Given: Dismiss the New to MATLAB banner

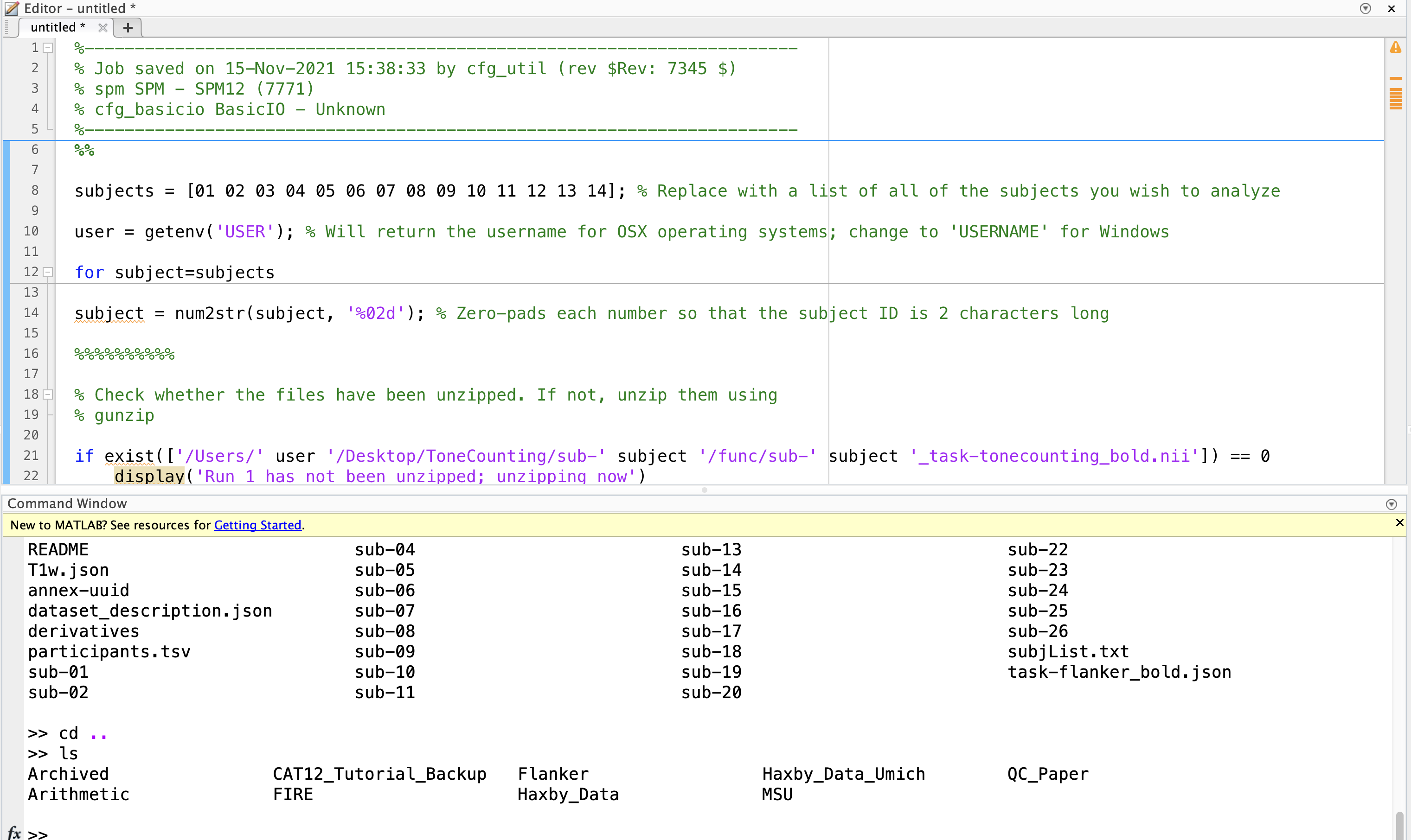Looking at the screenshot, I should click(x=1399, y=522).
